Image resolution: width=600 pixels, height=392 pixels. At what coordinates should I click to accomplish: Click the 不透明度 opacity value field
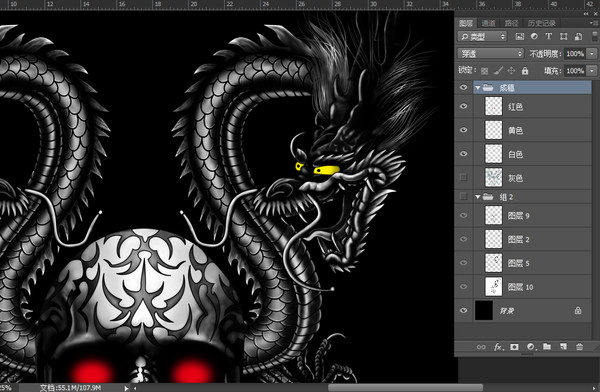pos(575,54)
